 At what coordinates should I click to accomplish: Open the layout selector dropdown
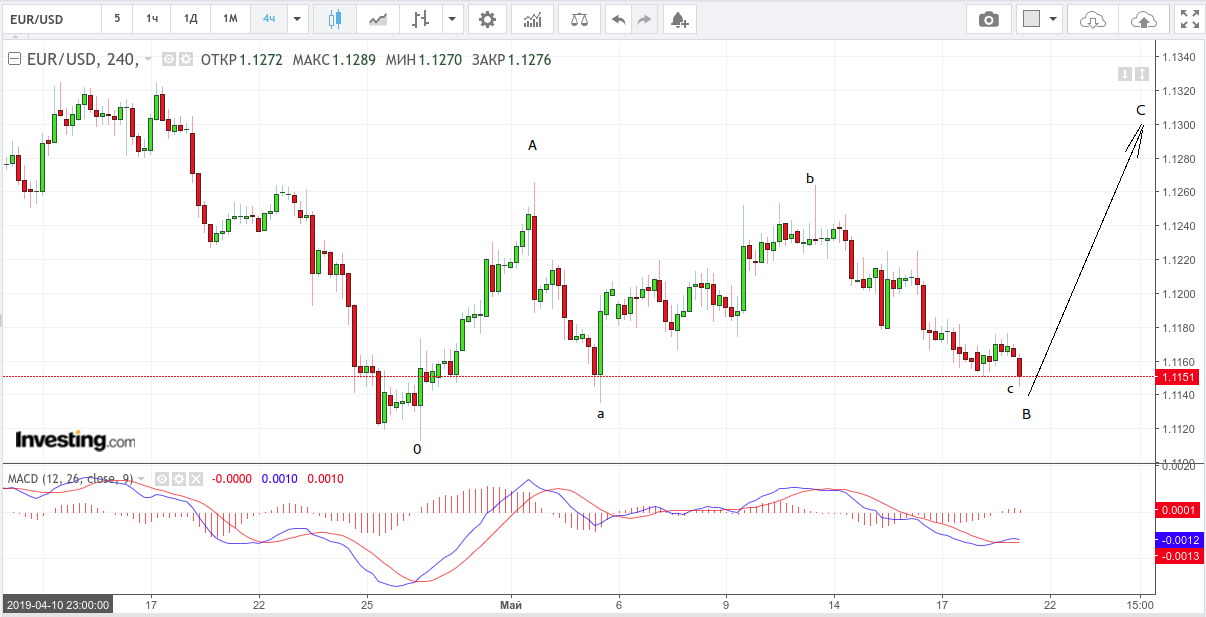click(1040, 19)
